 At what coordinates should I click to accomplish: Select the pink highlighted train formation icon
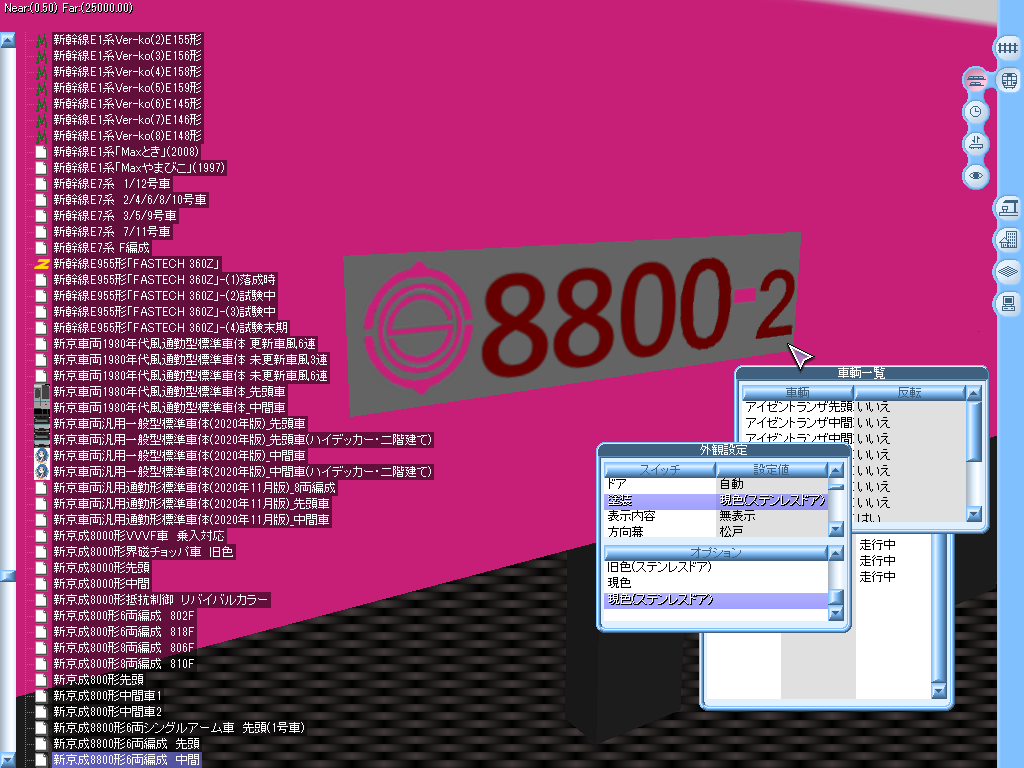point(976,80)
